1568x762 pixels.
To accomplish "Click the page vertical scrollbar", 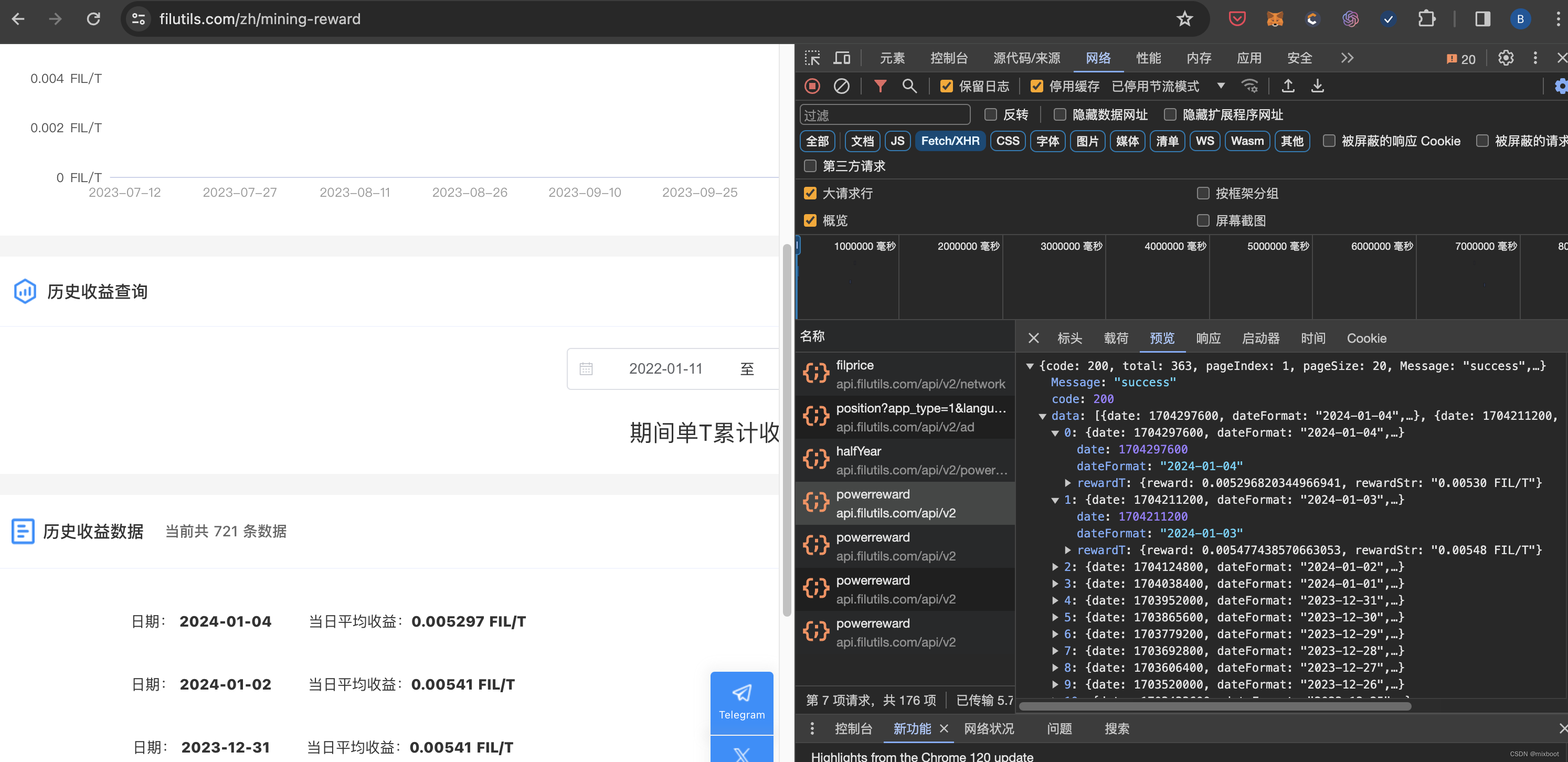I will coord(787,430).
